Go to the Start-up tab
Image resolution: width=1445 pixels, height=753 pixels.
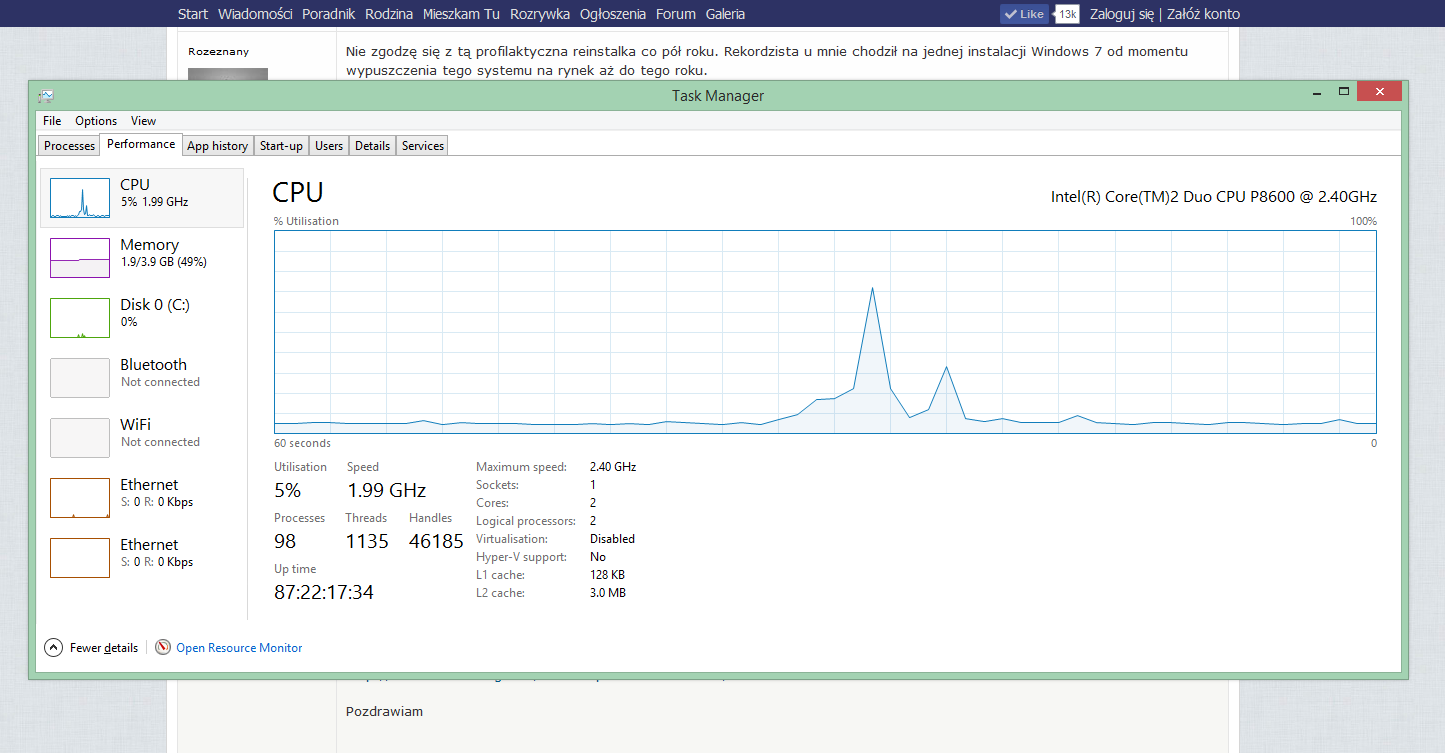pyautogui.click(x=281, y=146)
